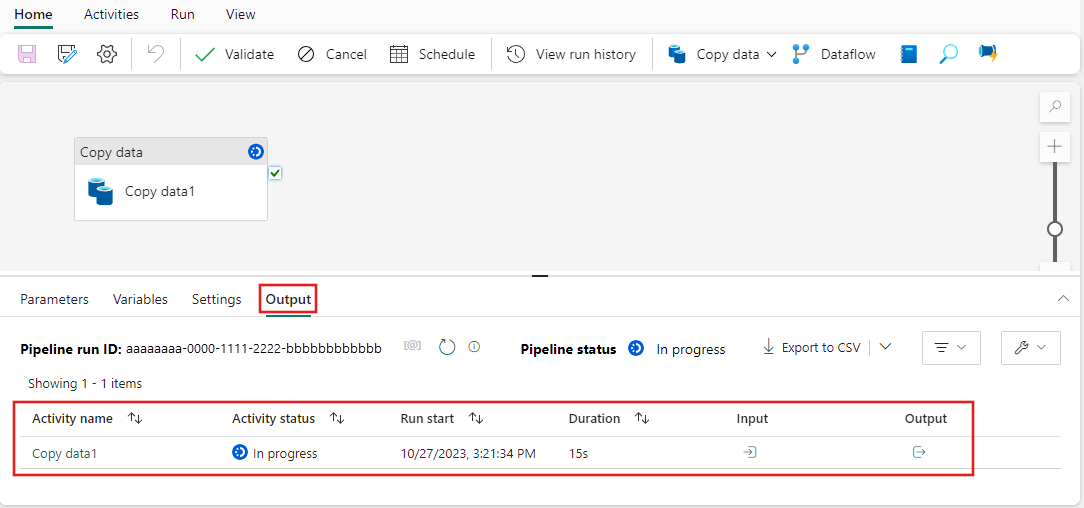Image resolution: width=1084 pixels, height=508 pixels.
Task: Click the canvas zoom slider handle
Action: coord(1055,229)
